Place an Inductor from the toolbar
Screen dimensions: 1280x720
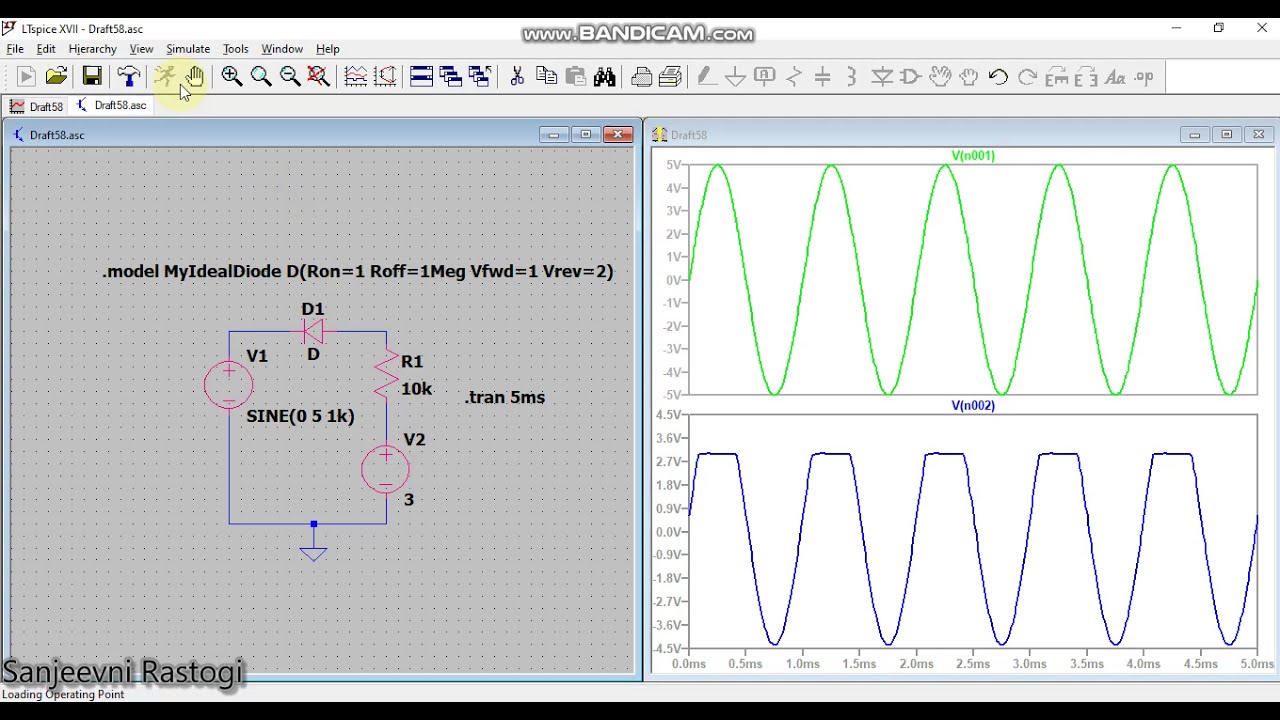pos(852,76)
